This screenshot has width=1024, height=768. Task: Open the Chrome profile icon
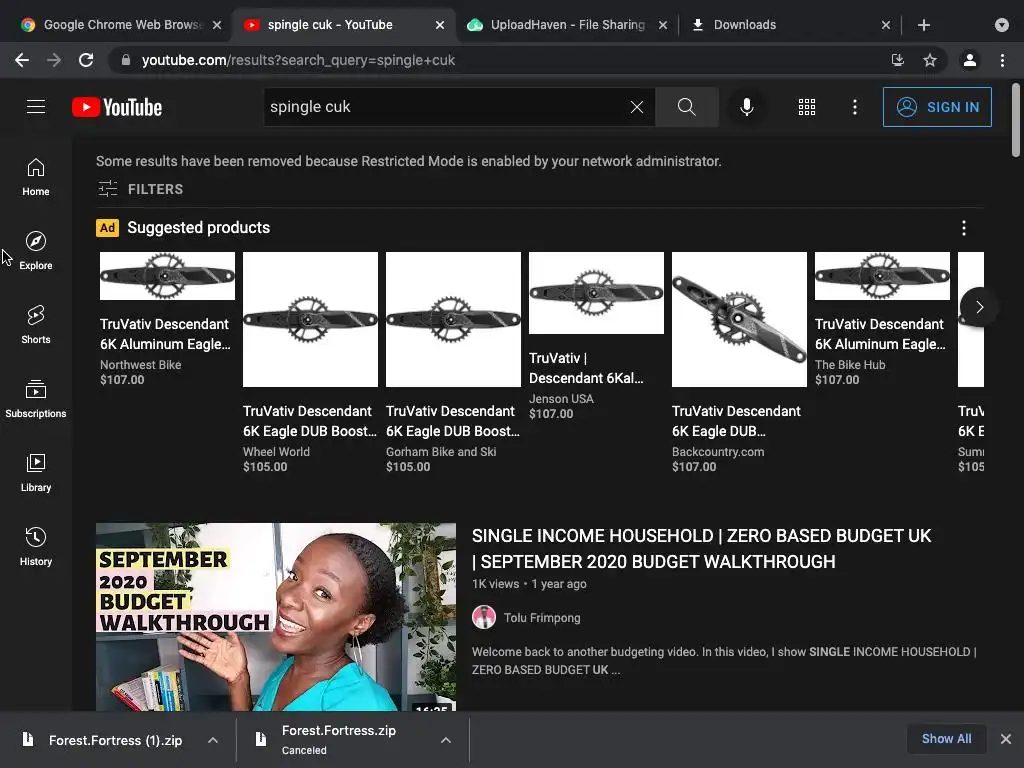970,60
